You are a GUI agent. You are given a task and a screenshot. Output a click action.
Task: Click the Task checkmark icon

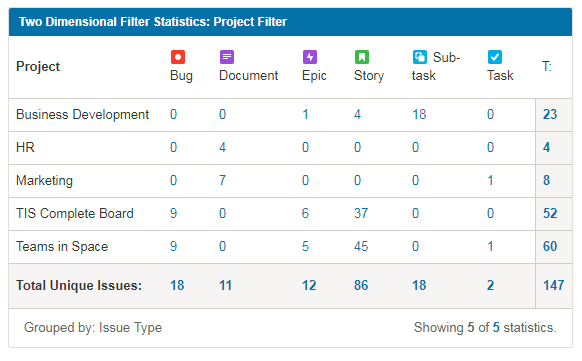coord(495,57)
